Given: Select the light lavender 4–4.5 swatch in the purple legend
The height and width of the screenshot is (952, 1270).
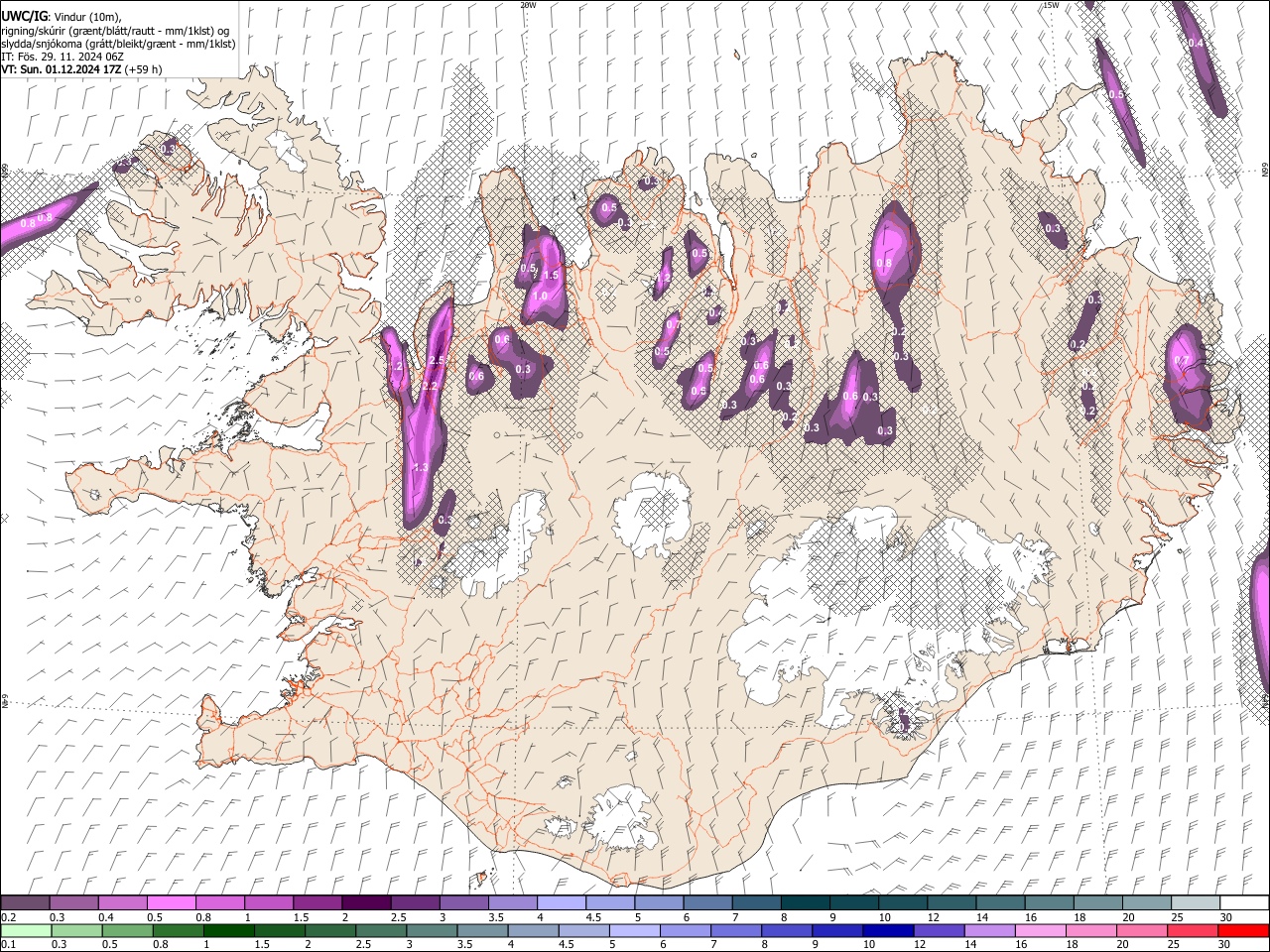Looking at the screenshot, I should tap(561, 903).
